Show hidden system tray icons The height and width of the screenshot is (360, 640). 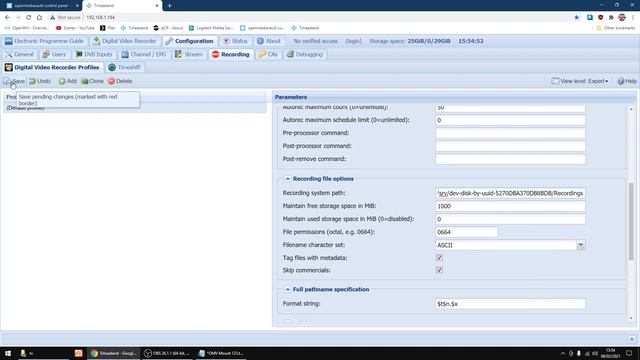[563, 353]
